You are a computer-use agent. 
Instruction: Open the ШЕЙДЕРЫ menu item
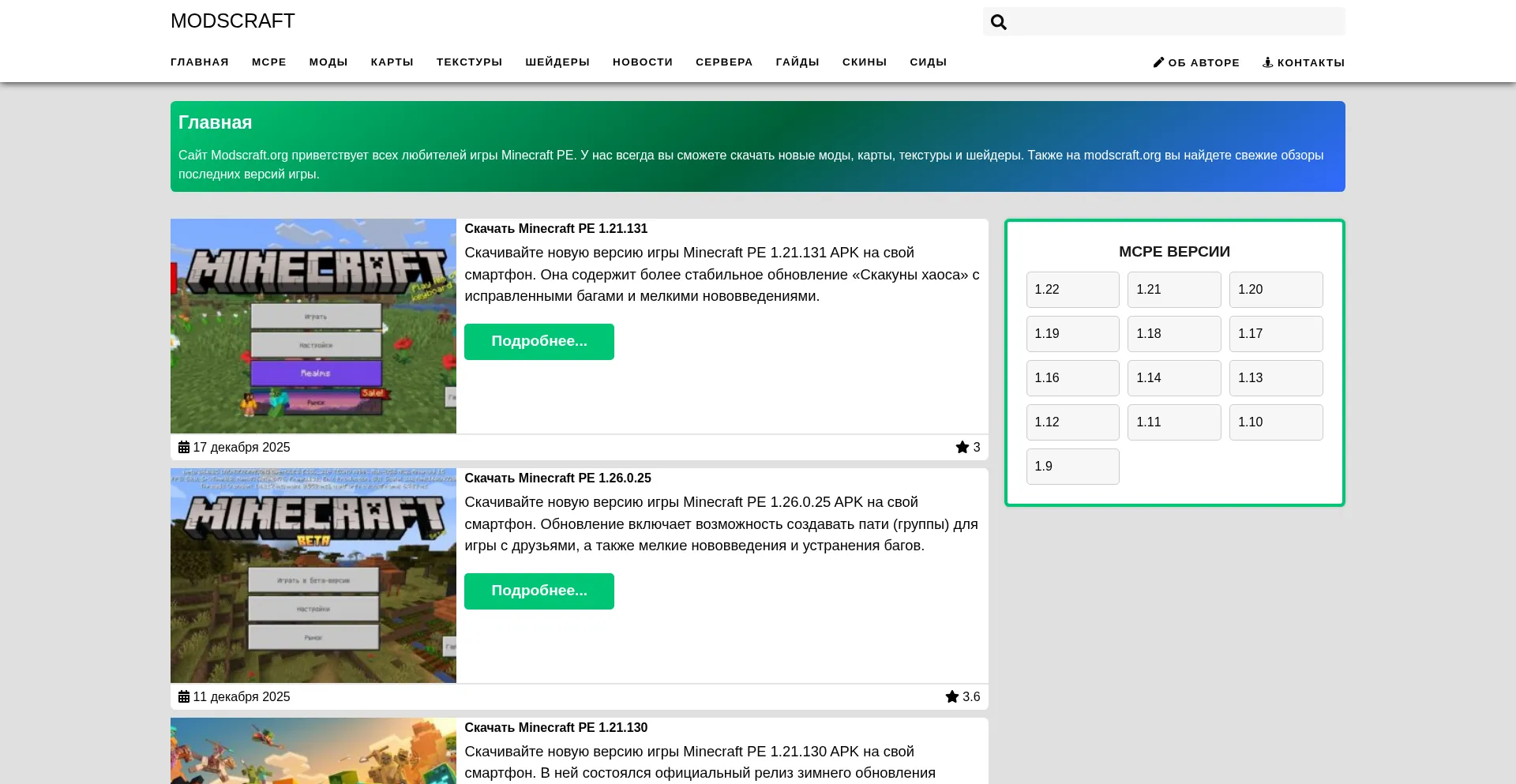click(557, 62)
